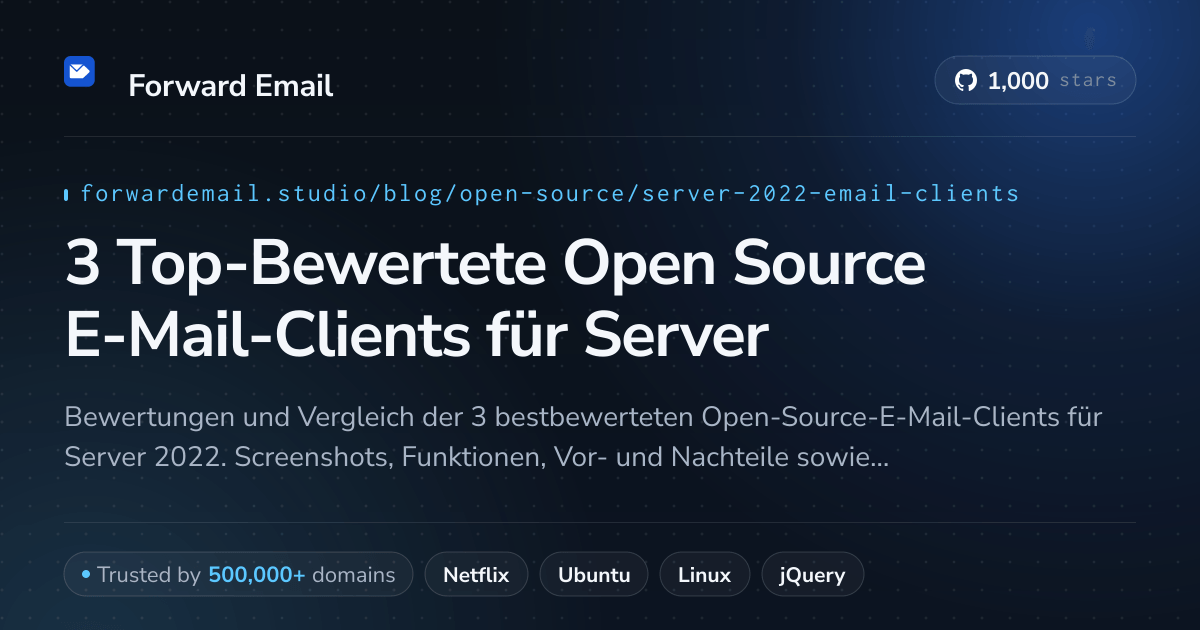Select the Ubuntu tag pill

[x=594, y=575]
